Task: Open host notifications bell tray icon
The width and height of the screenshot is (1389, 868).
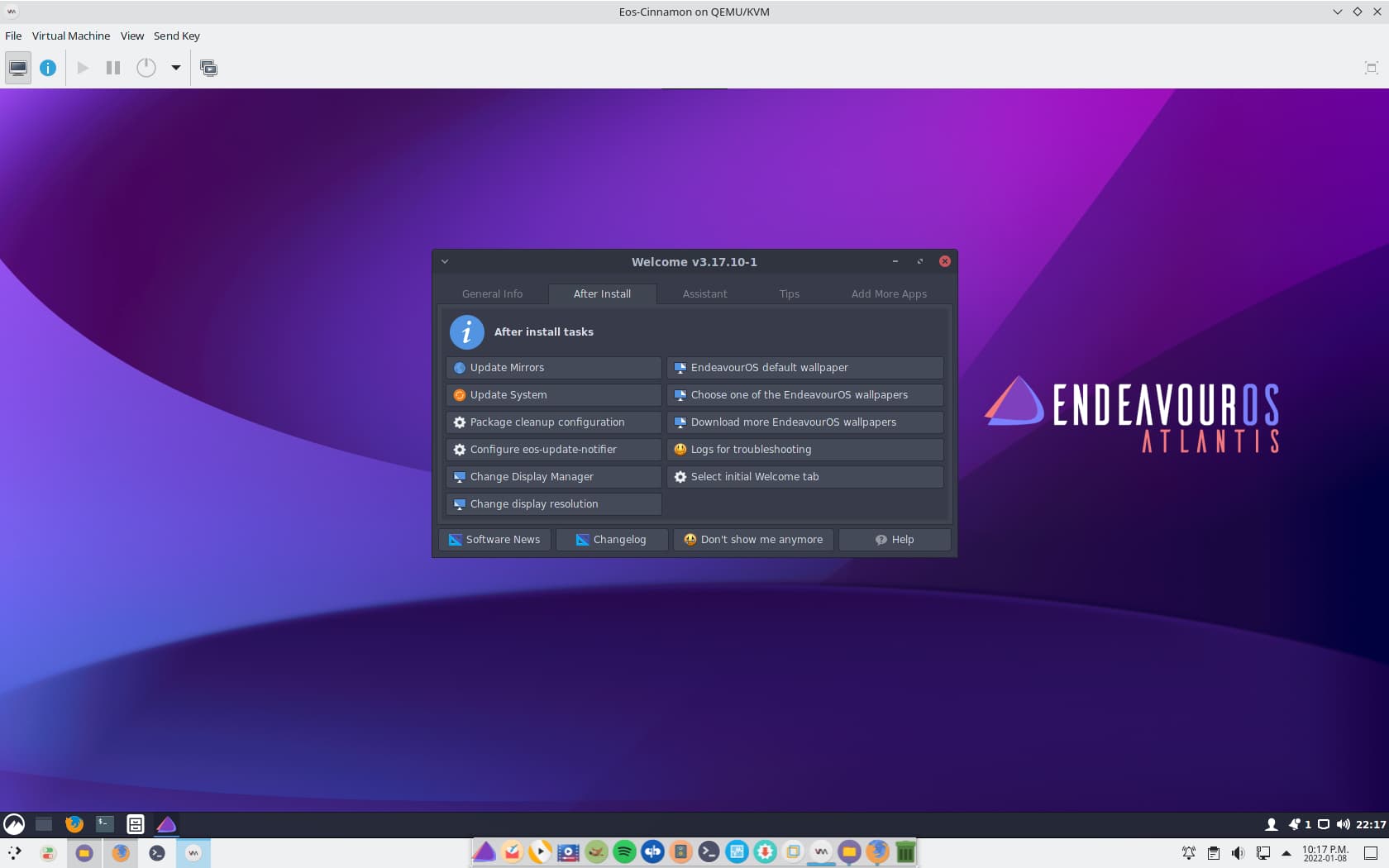Action: (x=1188, y=853)
